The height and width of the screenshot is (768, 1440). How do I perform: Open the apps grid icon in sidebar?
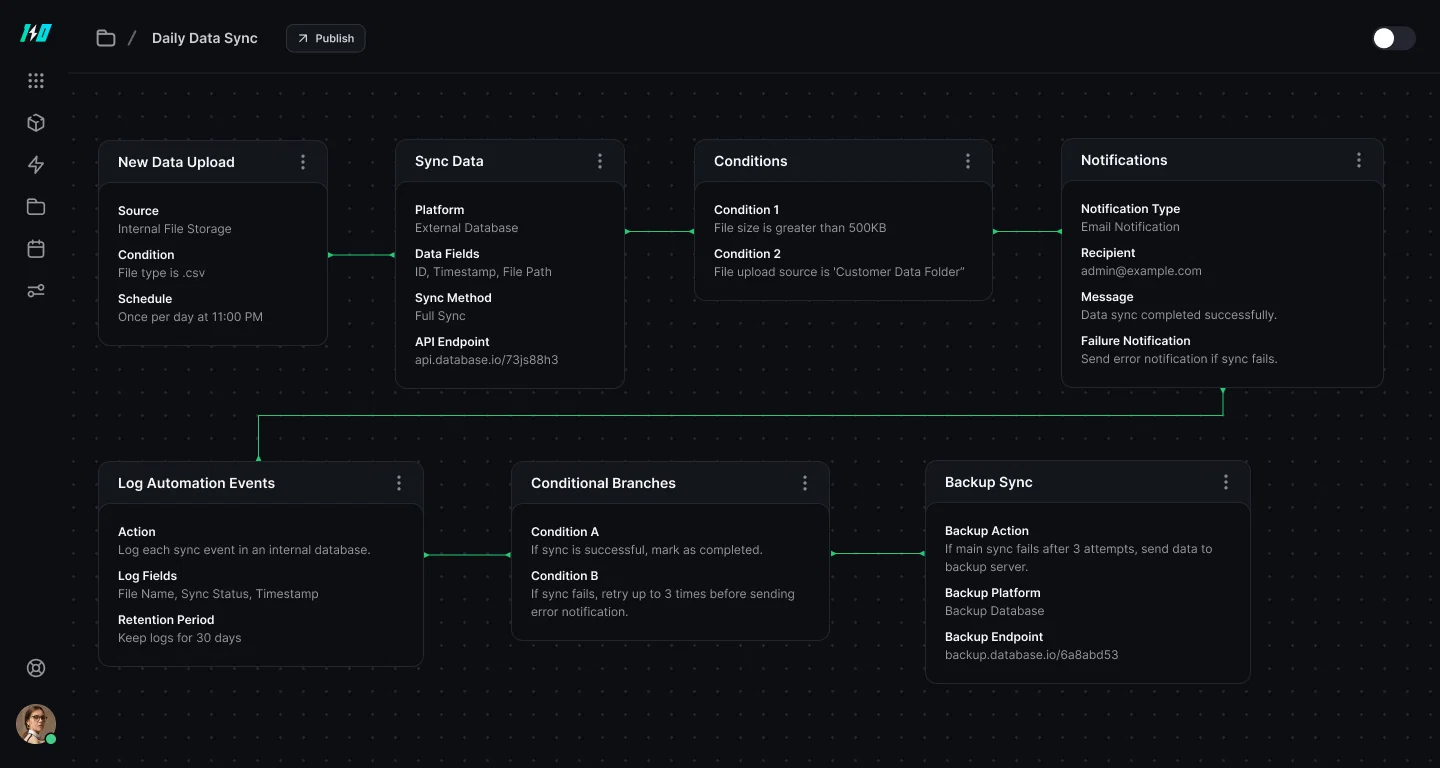[x=36, y=81]
